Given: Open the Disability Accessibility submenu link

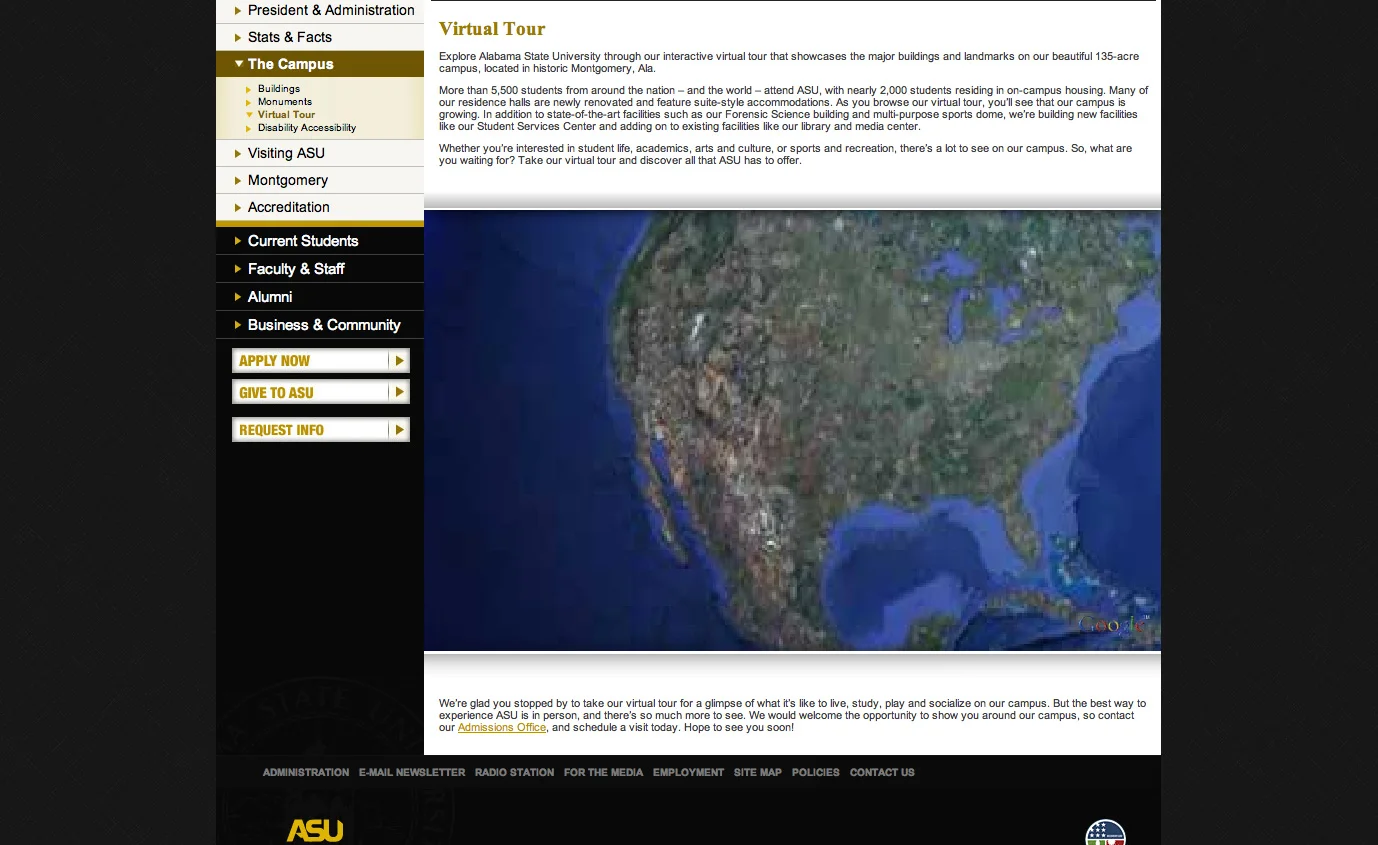Looking at the screenshot, I should click(307, 128).
